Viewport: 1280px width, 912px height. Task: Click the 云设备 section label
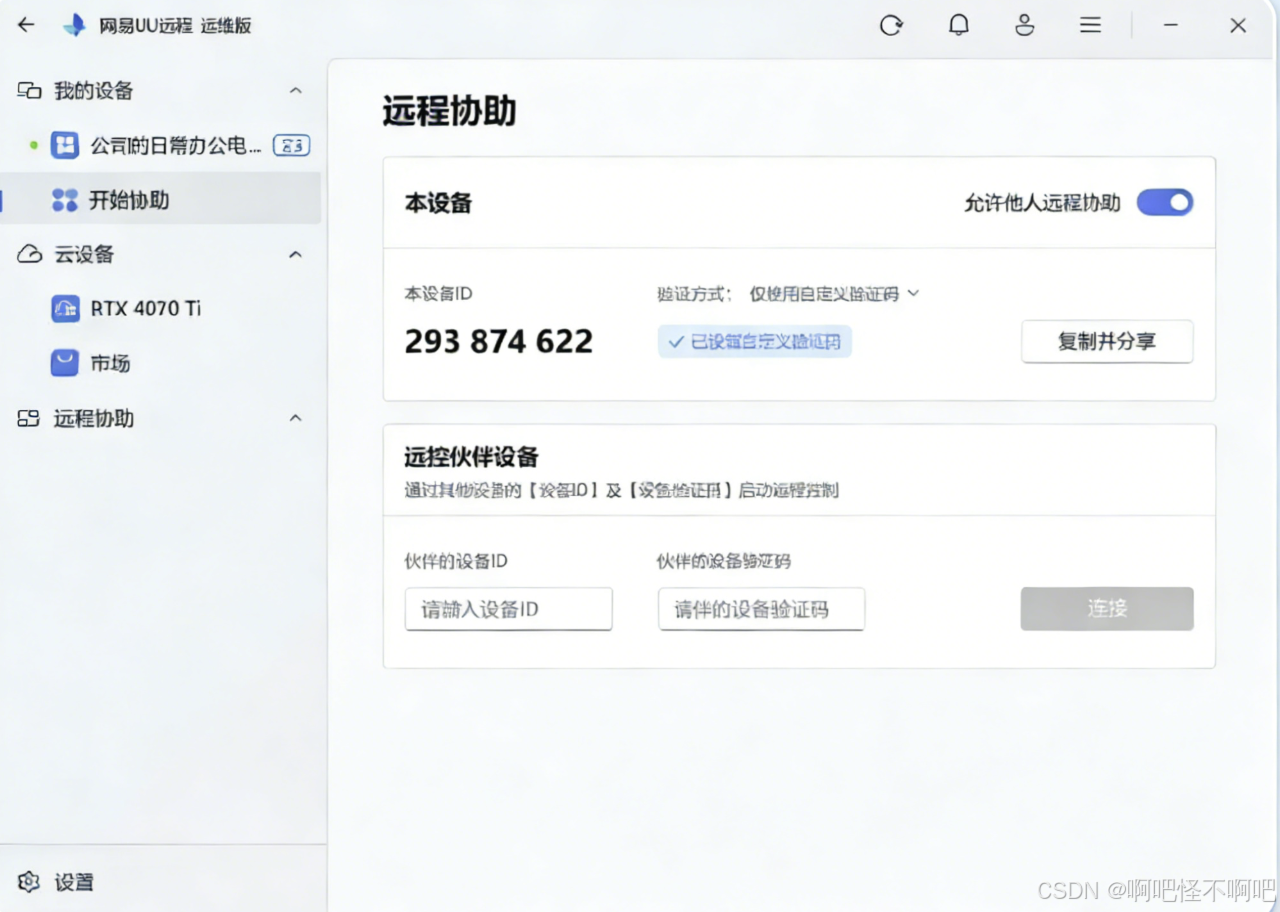(84, 255)
